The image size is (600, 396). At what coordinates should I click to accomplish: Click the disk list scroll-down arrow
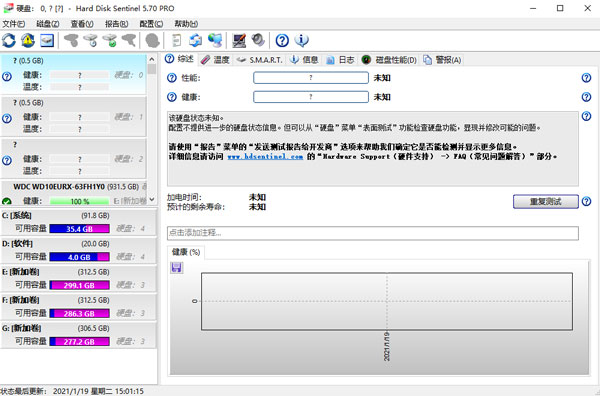pyautogui.click(x=152, y=199)
